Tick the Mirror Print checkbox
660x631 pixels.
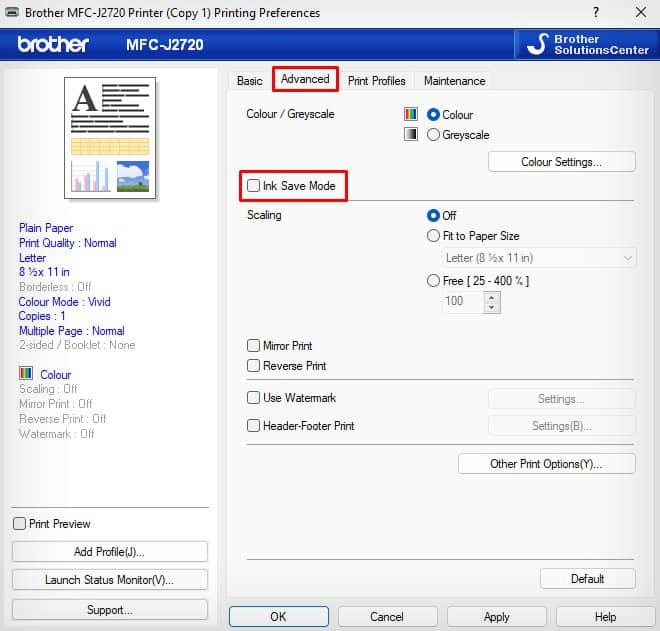point(254,346)
